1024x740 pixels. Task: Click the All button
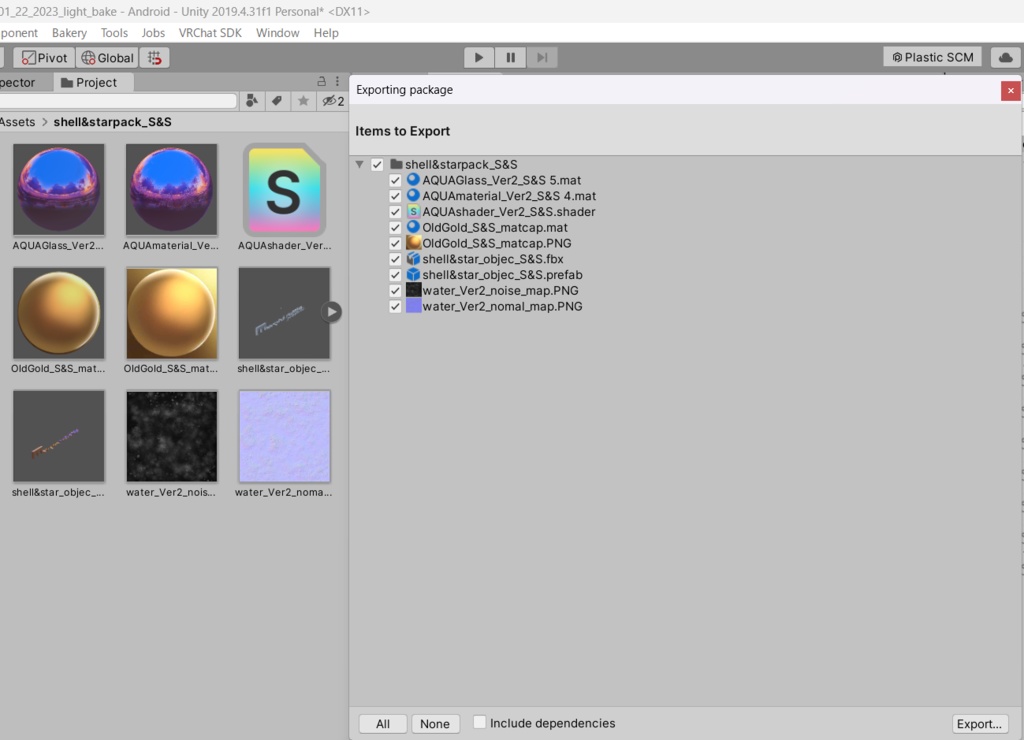383,724
